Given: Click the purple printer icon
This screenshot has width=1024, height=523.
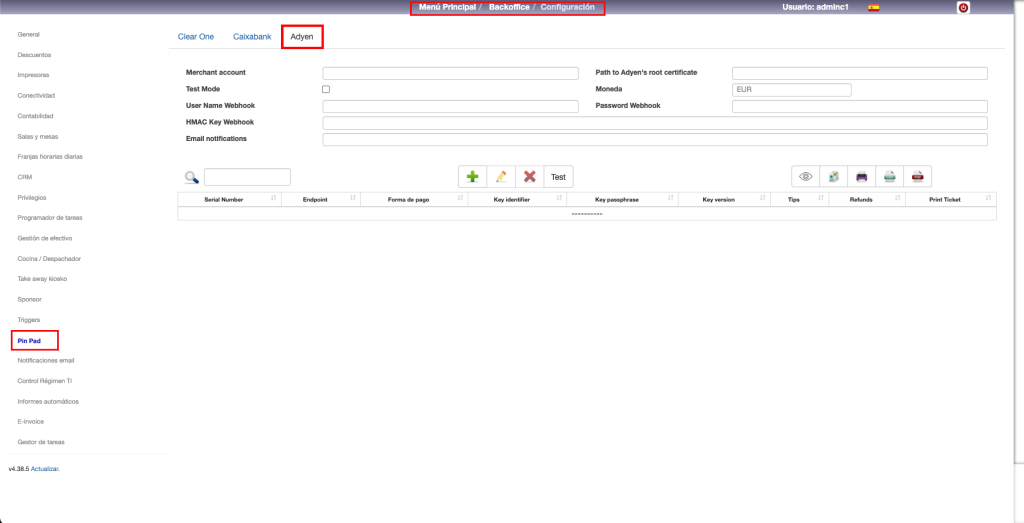Looking at the screenshot, I should pyautogui.click(x=861, y=177).
